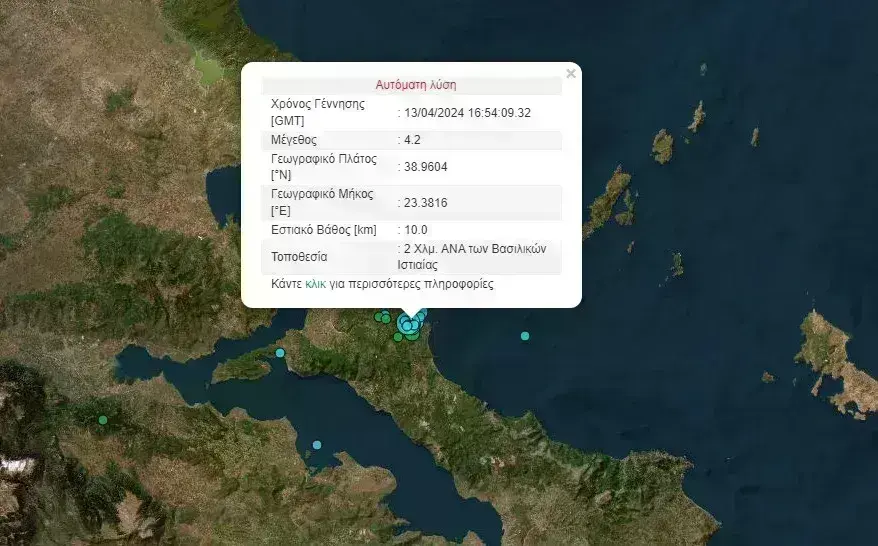The height and width of the screenshot is (546, 878).
Task: Click the 'Τοποθεσία' row label
Action: pos(299,257)
